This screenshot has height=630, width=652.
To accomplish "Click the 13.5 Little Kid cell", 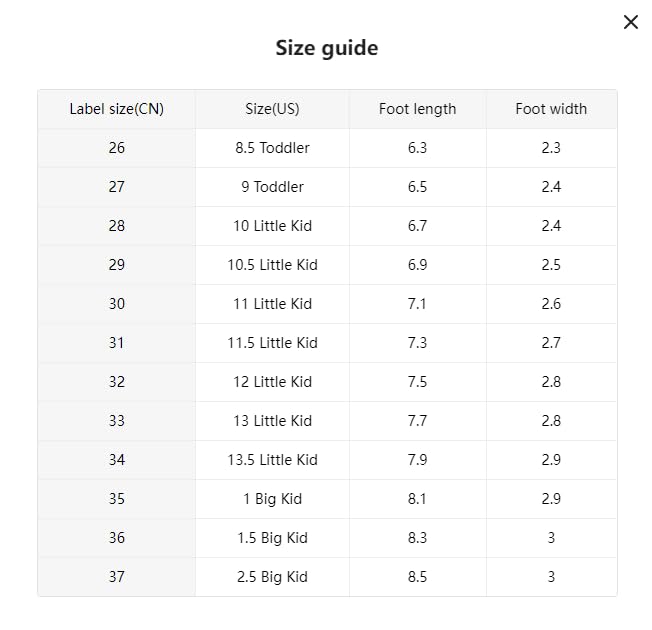I will click(272, 460).
